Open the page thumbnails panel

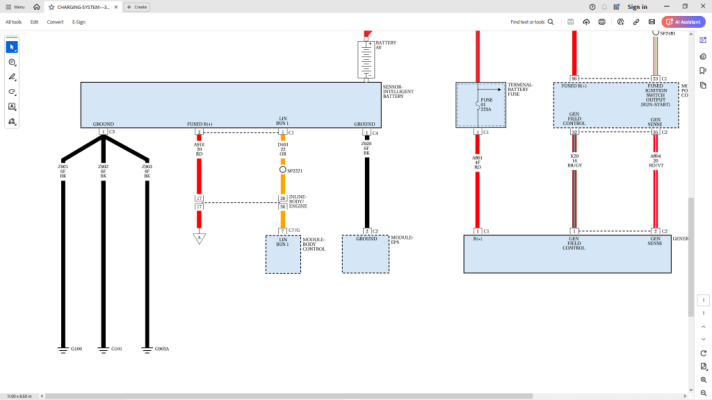coord(703,85)
